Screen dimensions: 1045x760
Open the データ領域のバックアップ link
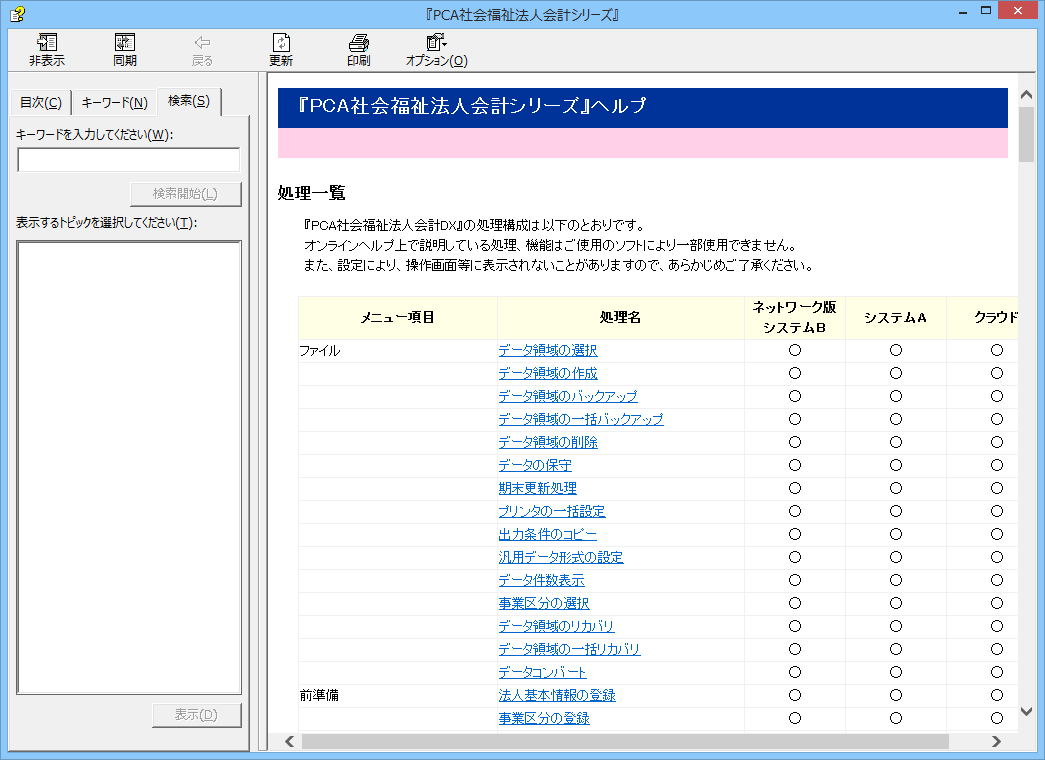tap(568, 396)
